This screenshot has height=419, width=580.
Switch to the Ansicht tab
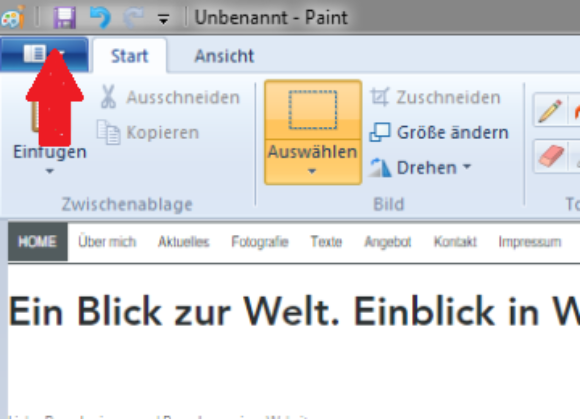224,56
